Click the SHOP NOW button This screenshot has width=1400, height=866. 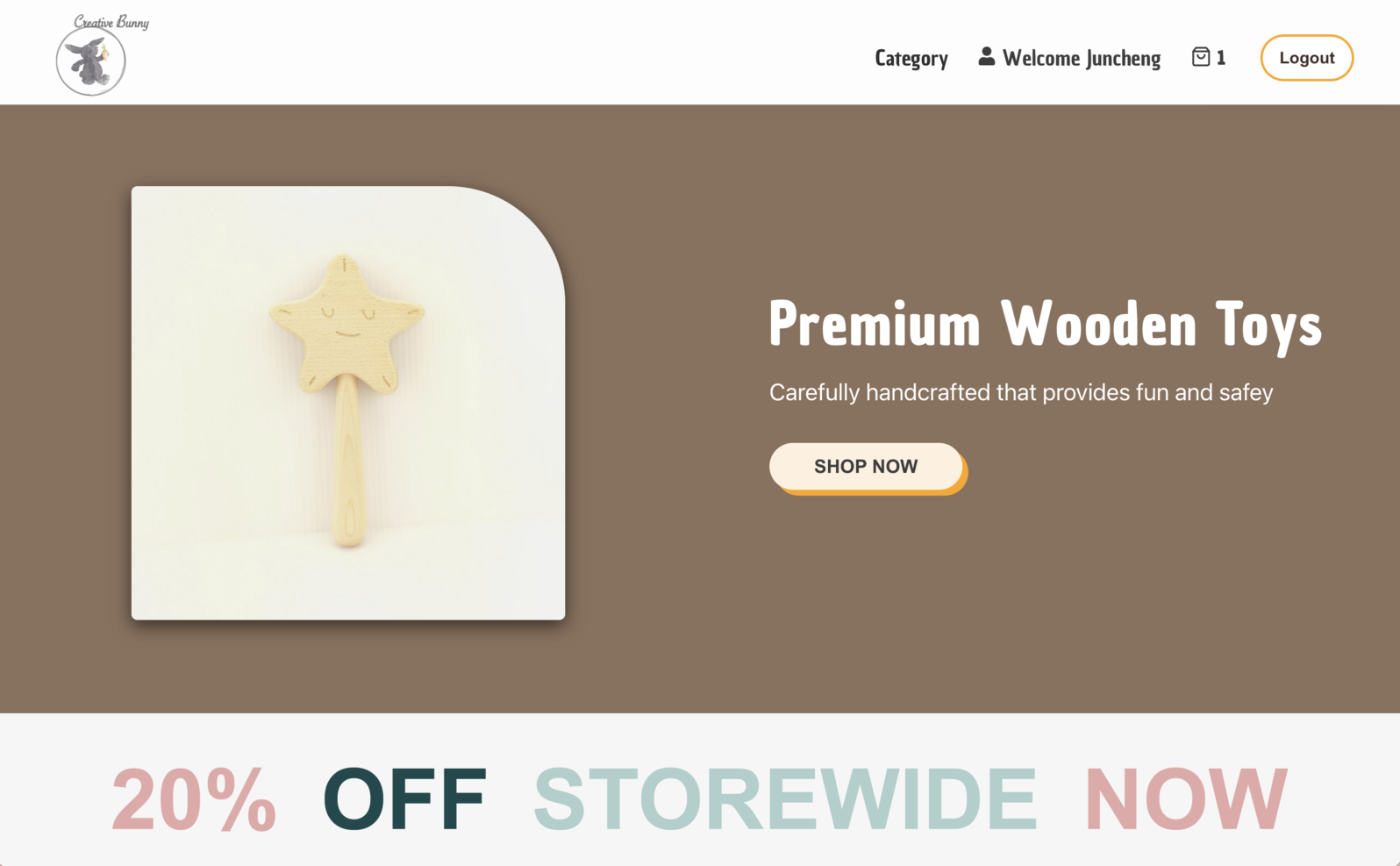[866, 467]
